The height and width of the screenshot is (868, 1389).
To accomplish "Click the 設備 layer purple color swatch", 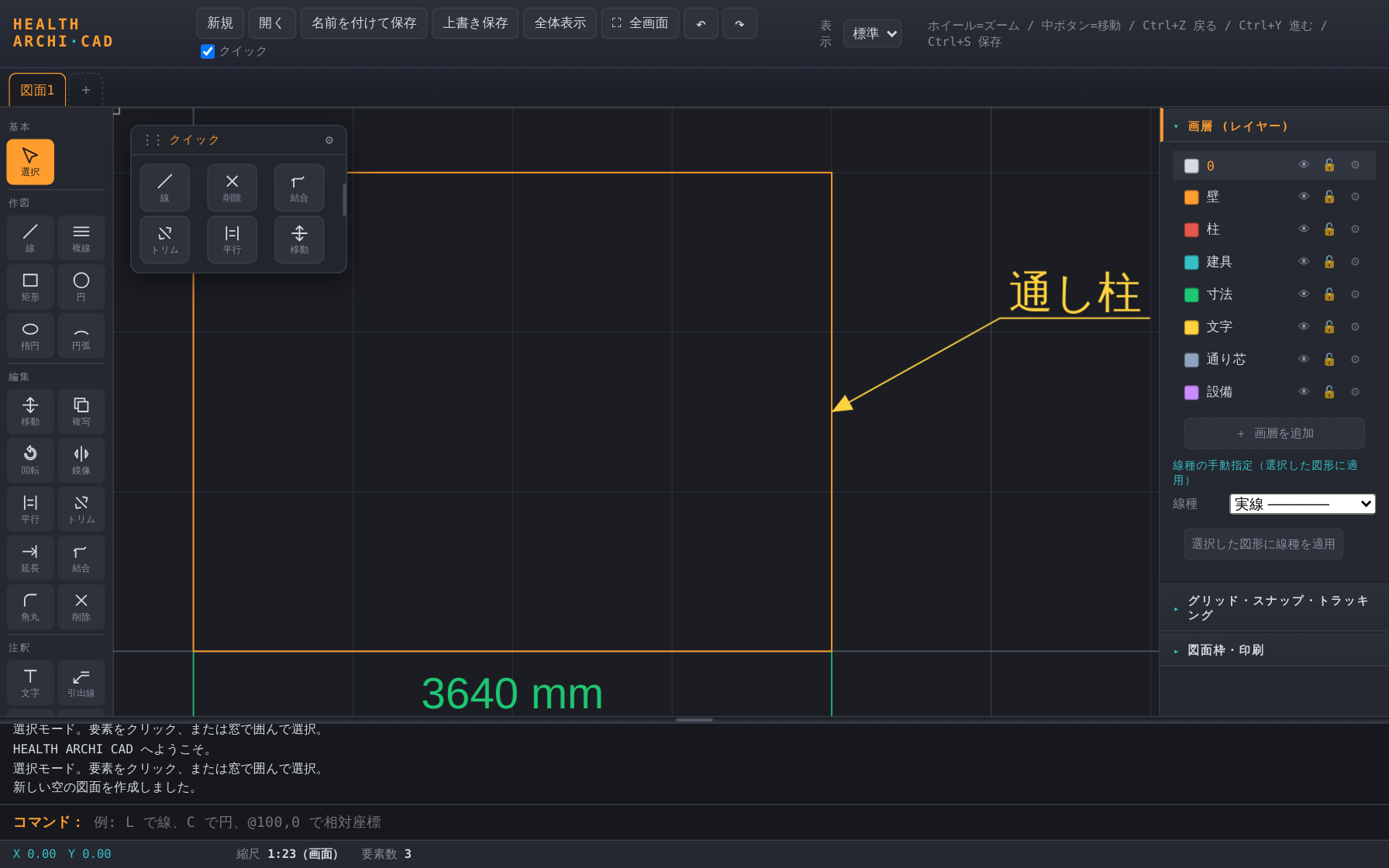I will coord(1191,393).
